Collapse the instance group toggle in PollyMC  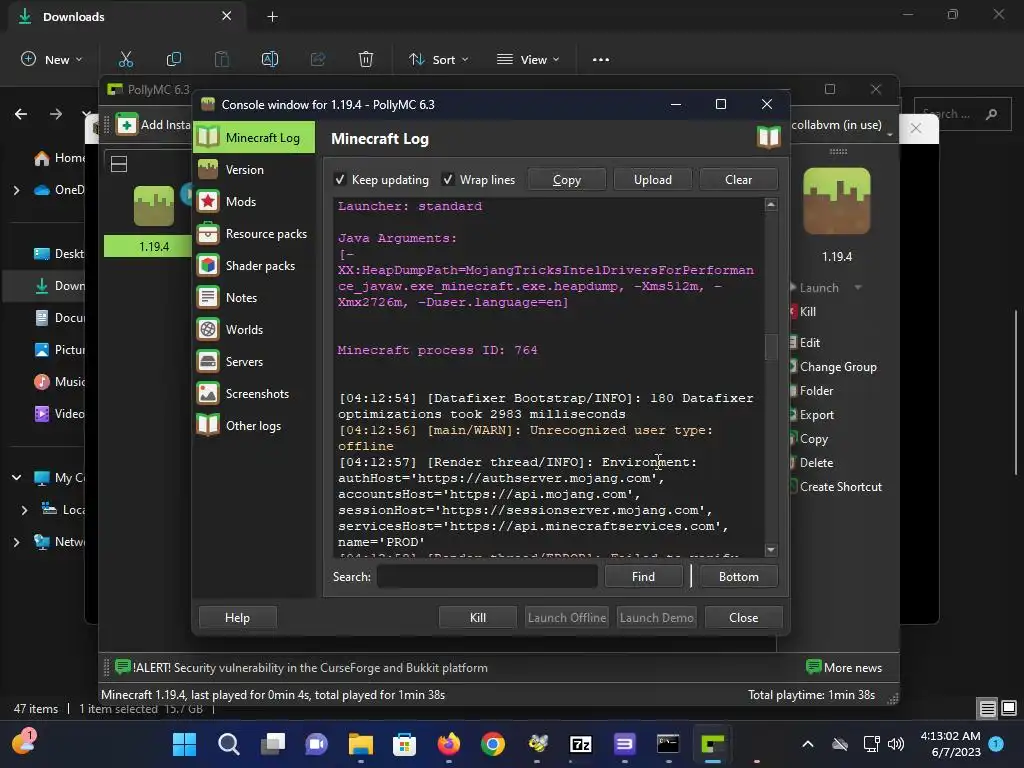pyautogui.click(x=119, y=164)
